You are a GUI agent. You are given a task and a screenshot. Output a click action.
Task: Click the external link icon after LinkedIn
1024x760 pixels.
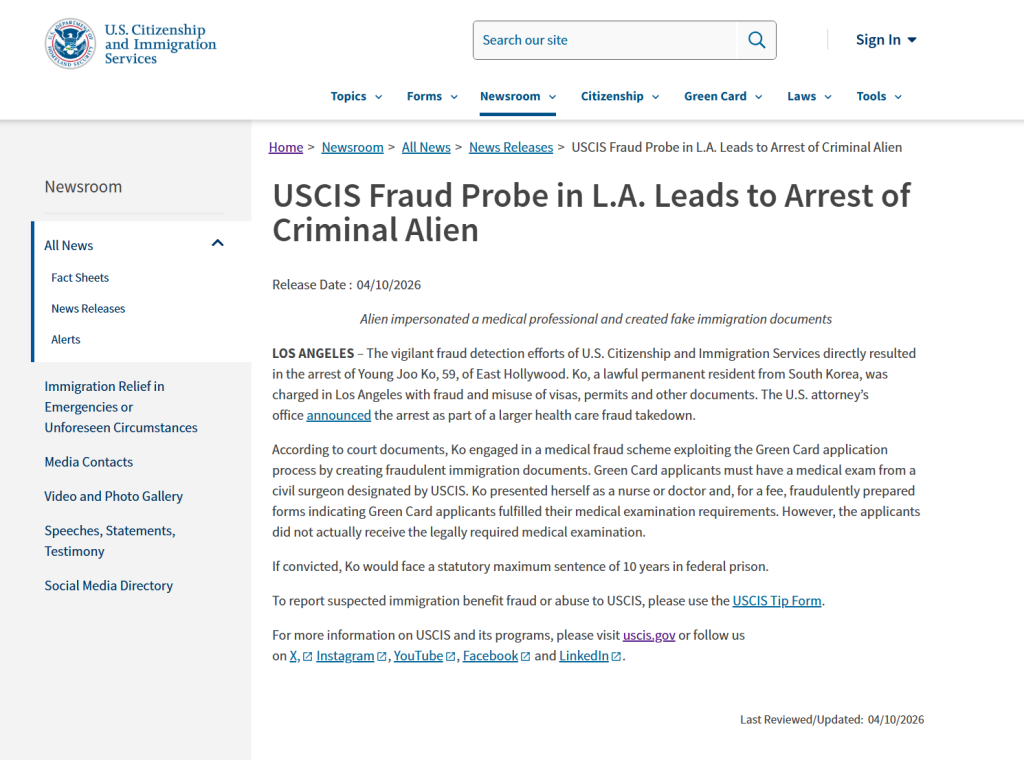(x=616, y=657)
